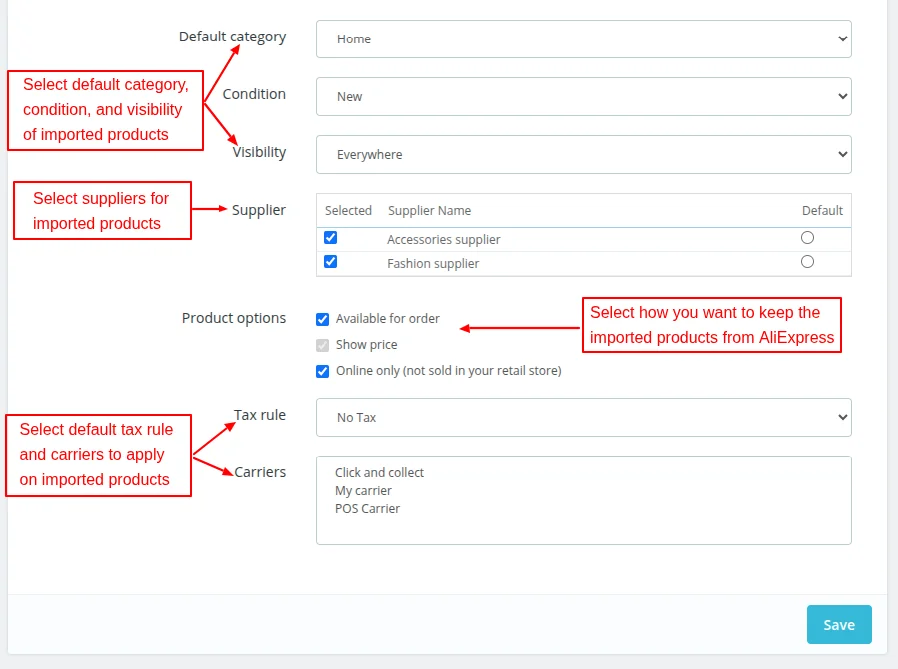Open the Default category dropdown
898x669 pixels.
583,38
